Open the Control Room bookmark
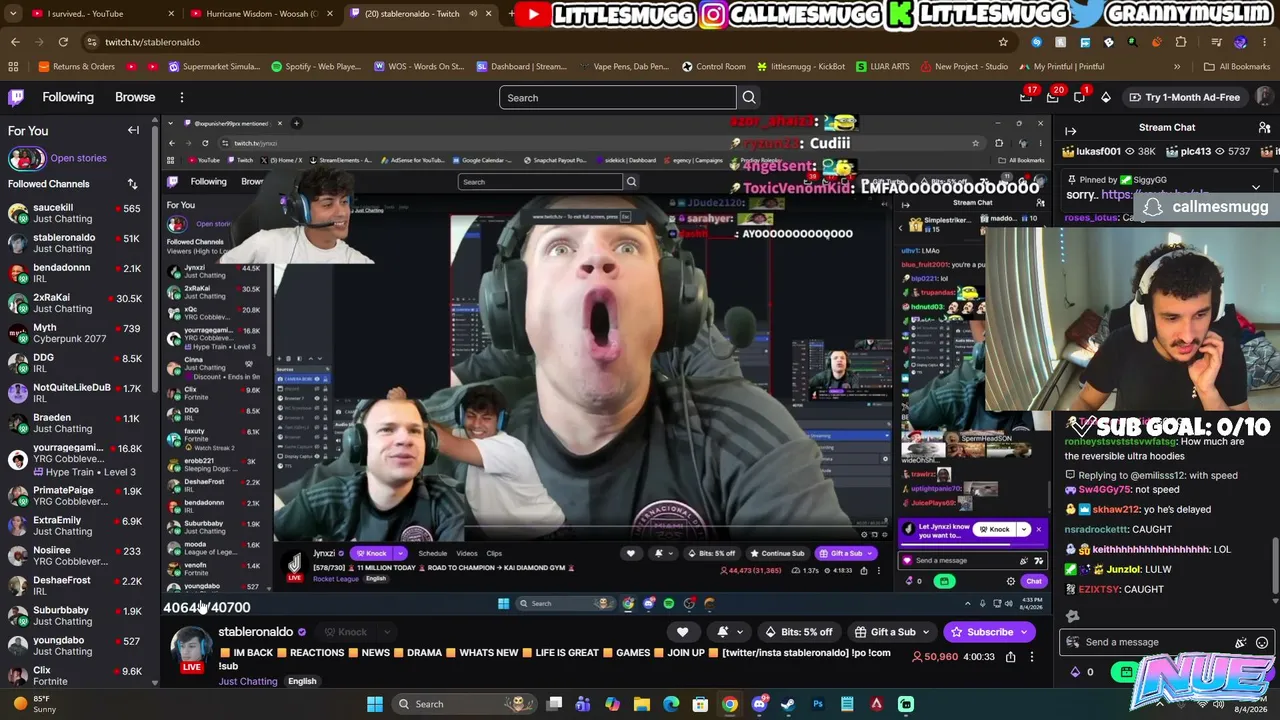Image resolution: width=1280 pixels, height=720 pixels. point(714,67)
